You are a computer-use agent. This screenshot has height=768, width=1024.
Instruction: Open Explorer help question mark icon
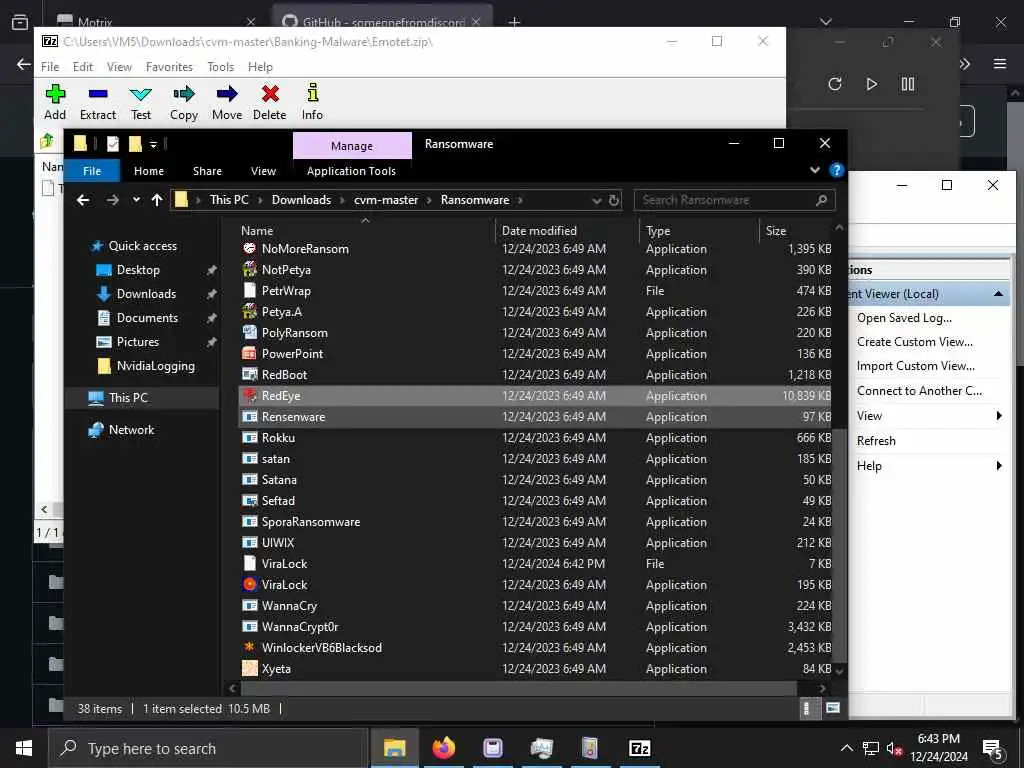(836, 170)
